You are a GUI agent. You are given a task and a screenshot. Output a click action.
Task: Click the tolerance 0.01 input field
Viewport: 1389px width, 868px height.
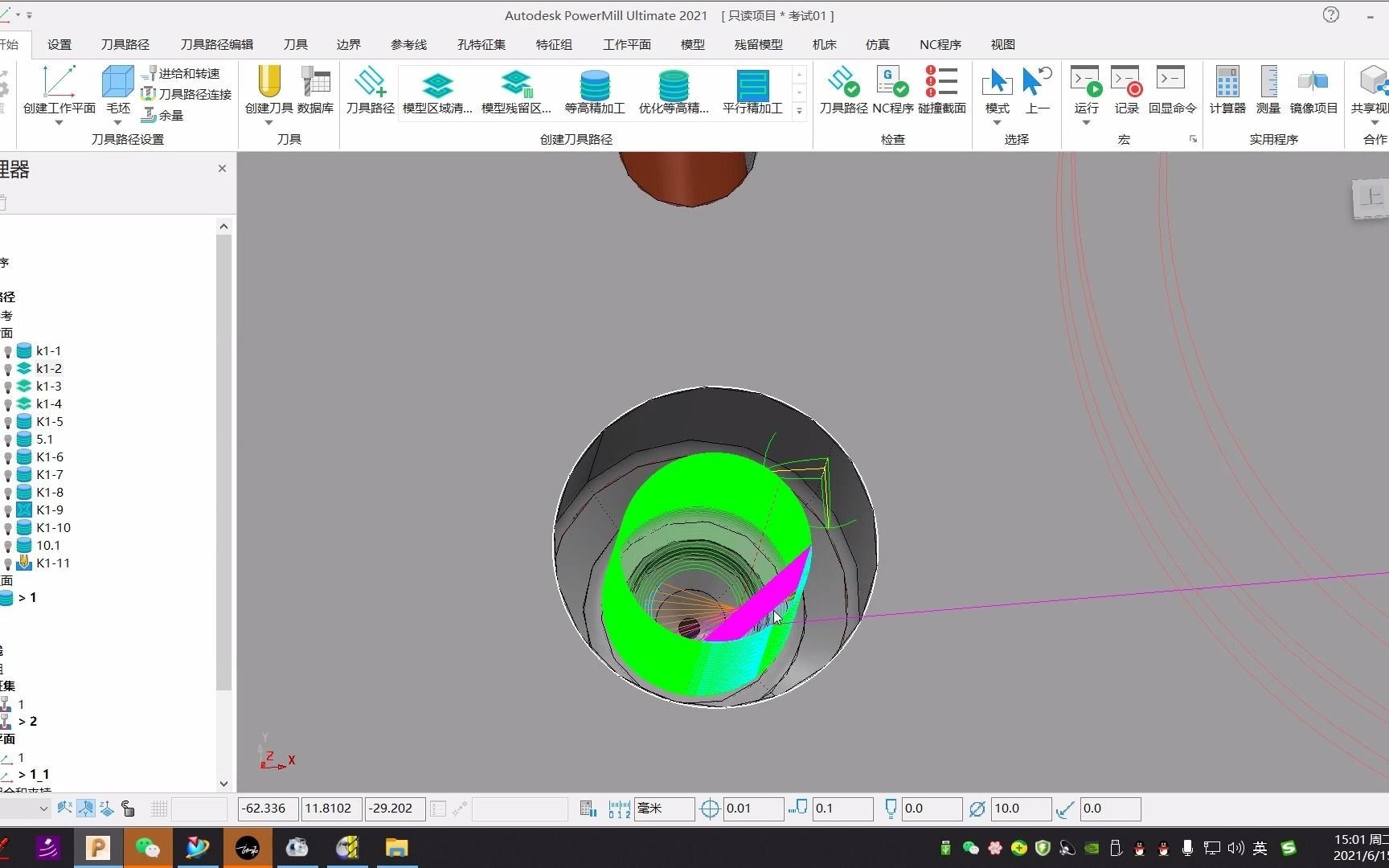coord(753,809)
